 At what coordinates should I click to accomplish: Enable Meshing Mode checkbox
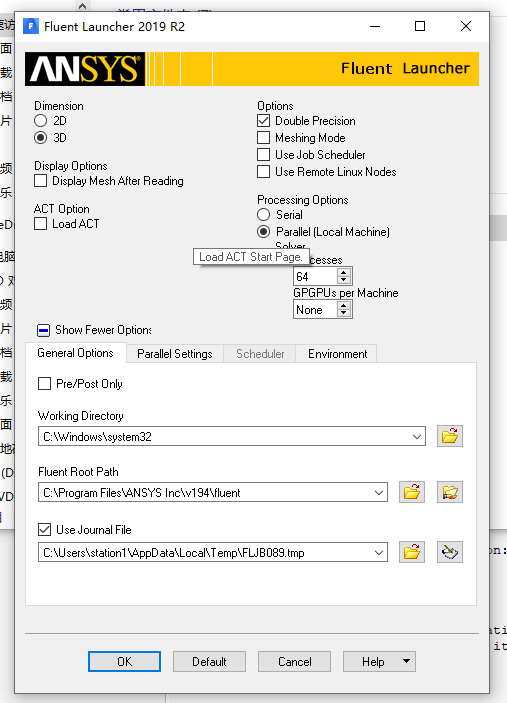pyautogui.click(x=264, y=138)
